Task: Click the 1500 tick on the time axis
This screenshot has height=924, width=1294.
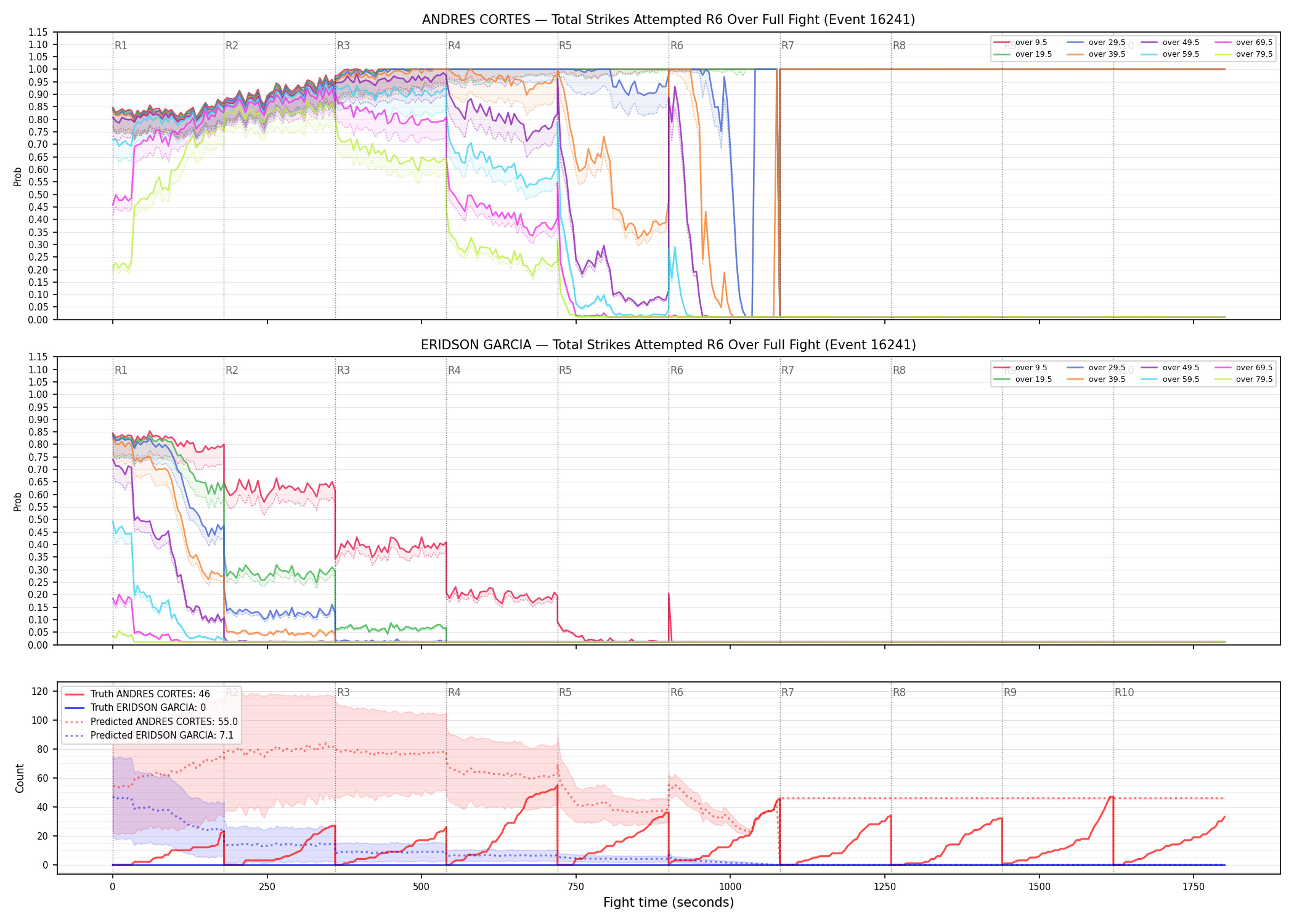Action: click(1040, 887)
